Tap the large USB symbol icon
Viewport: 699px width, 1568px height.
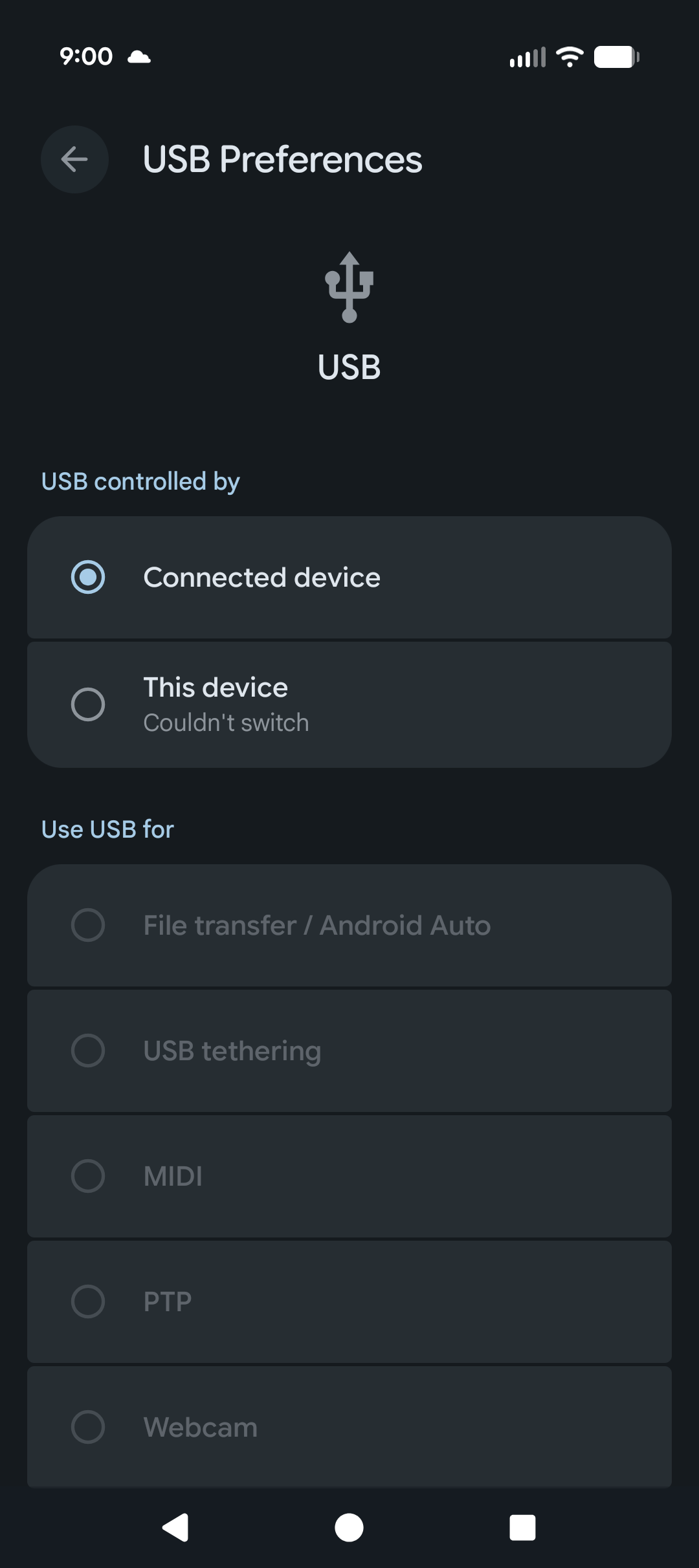349,287
